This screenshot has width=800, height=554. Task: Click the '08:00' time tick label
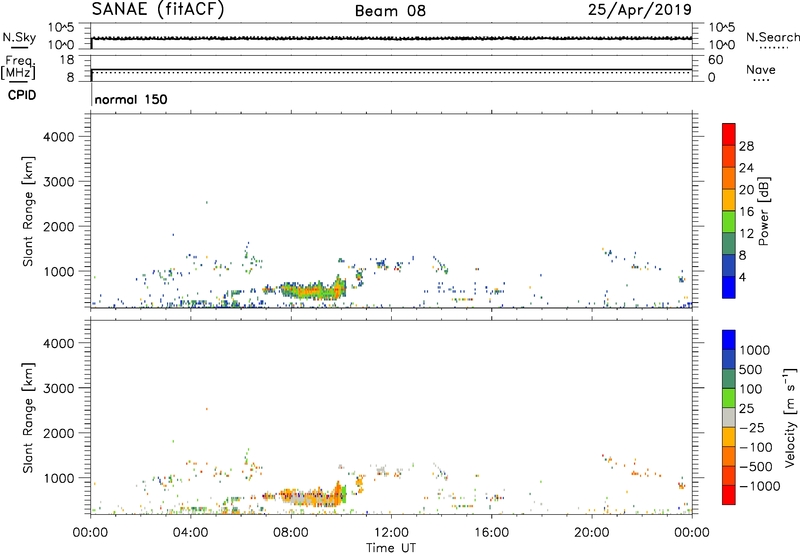click(x=290, y=533)
